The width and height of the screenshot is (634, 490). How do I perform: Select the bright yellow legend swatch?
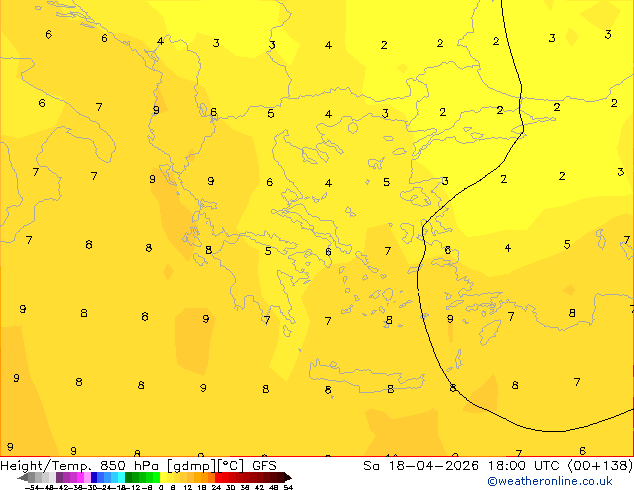tap(163, 478)
